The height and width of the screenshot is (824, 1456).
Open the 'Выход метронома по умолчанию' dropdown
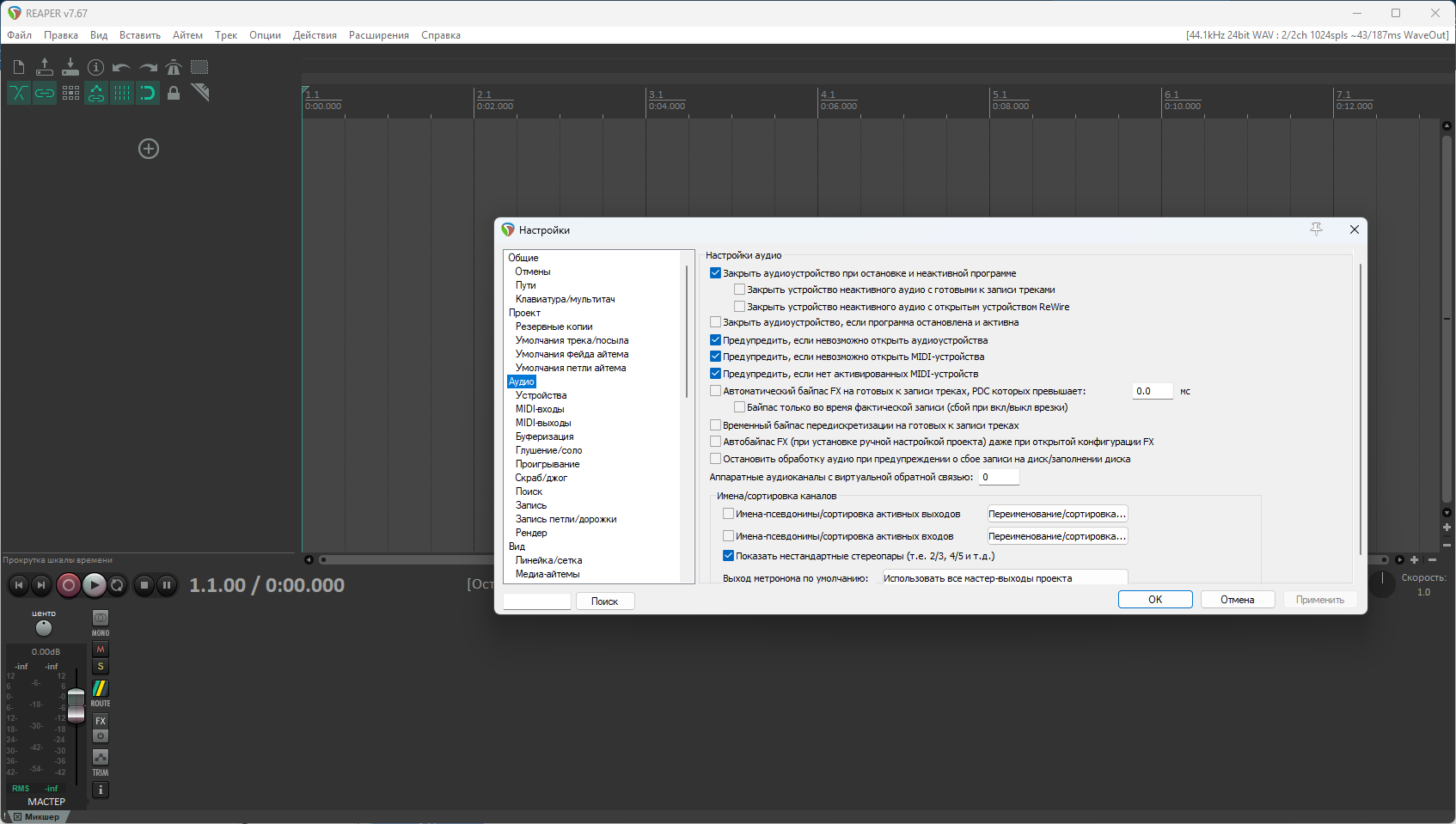click(x=1004, y=578)
